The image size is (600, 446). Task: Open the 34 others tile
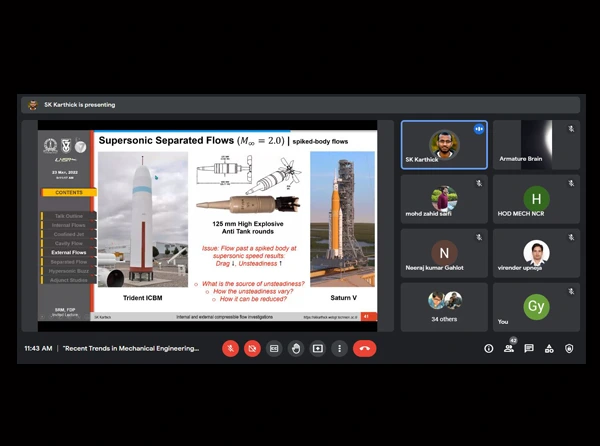tap(444, 307)
